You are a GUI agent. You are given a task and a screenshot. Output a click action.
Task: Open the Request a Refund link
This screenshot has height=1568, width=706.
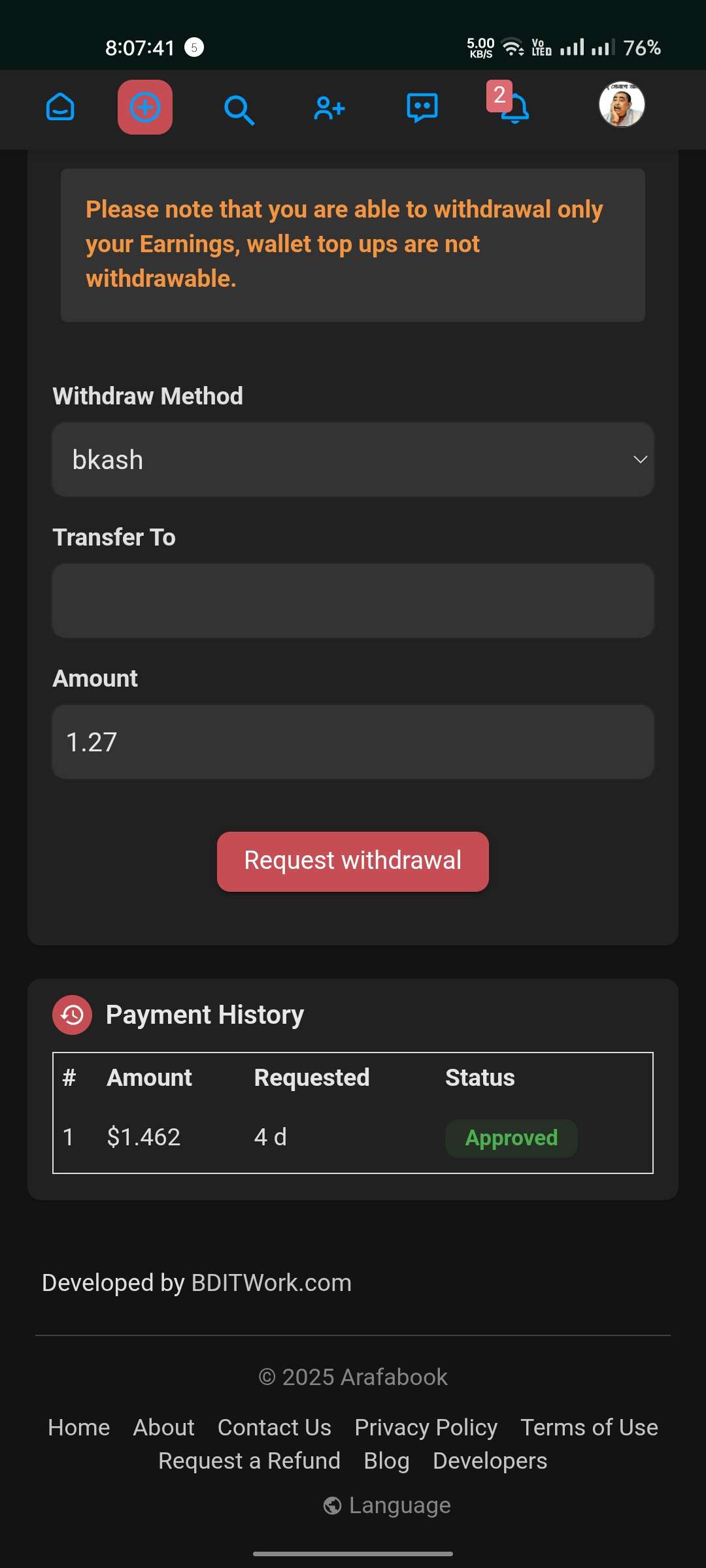coord(249,1461)
